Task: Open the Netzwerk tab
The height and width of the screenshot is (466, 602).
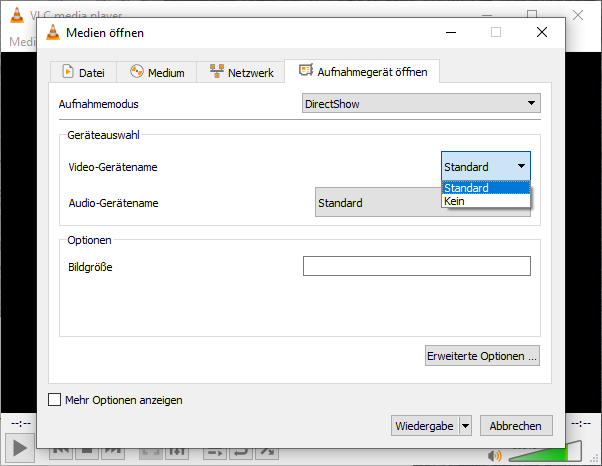Action: click(x=241, y=72)
